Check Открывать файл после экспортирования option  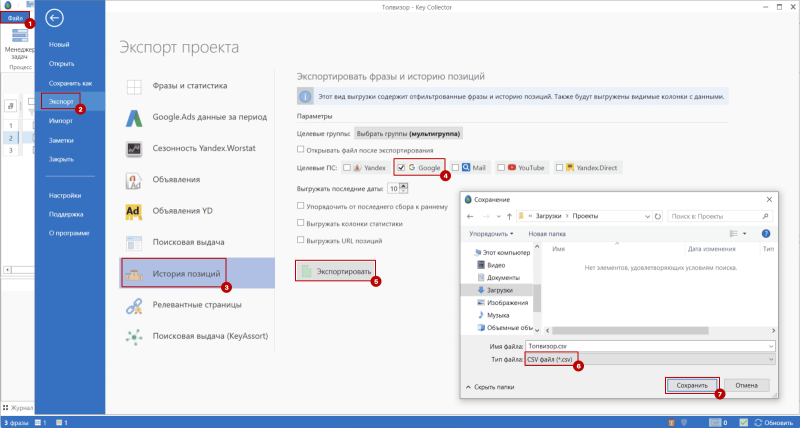[x=302, y=148]
